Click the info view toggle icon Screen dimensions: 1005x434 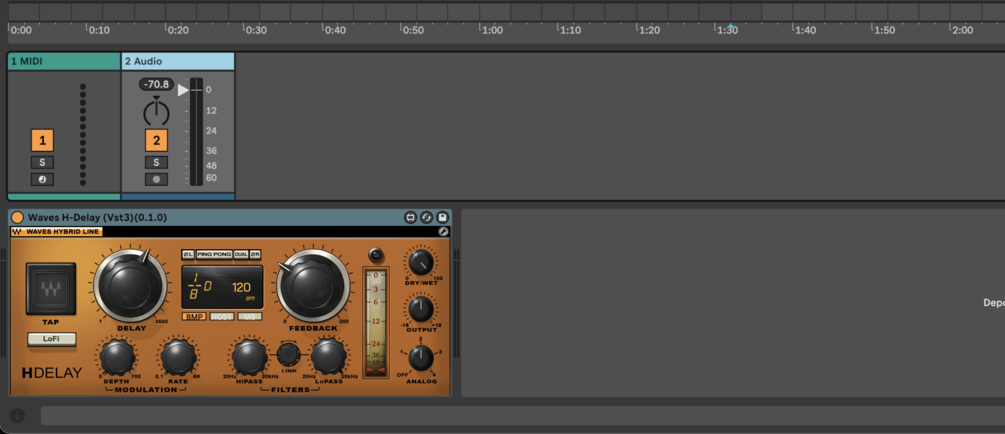(17, 415)
